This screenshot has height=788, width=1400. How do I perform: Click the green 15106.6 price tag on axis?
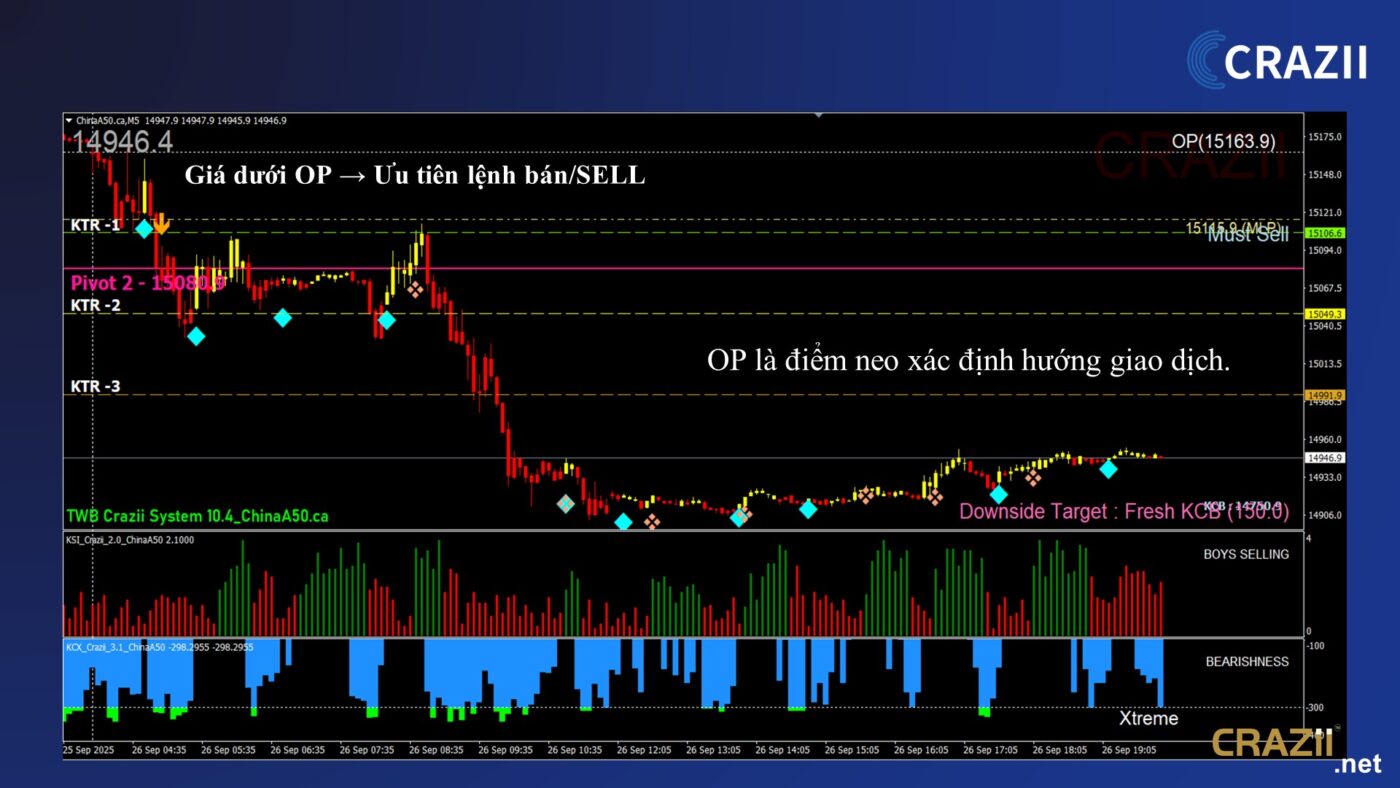pyautogui.click(x=1325, y=233)
